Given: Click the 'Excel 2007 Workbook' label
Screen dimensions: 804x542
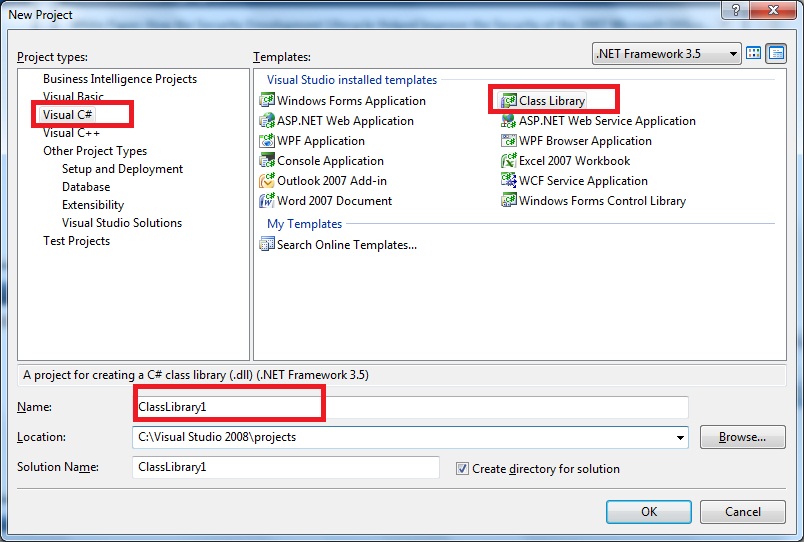Looking at the screenshot, I should 574,161.
